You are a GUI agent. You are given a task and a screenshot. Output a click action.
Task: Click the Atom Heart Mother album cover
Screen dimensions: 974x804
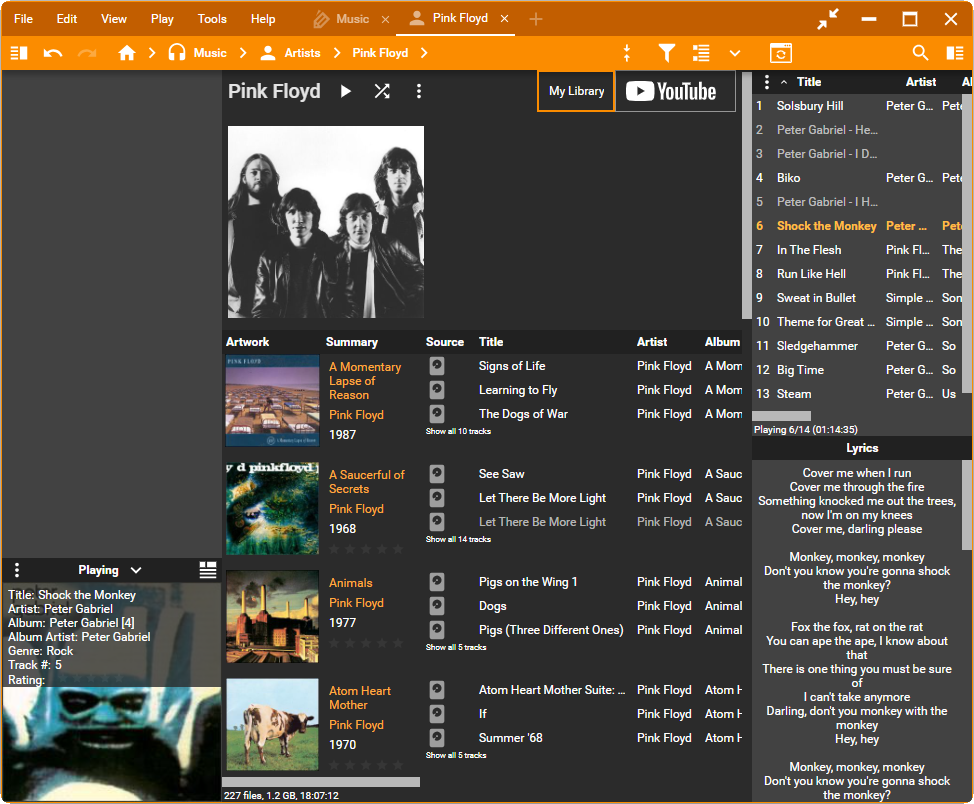tap(272, 724)
